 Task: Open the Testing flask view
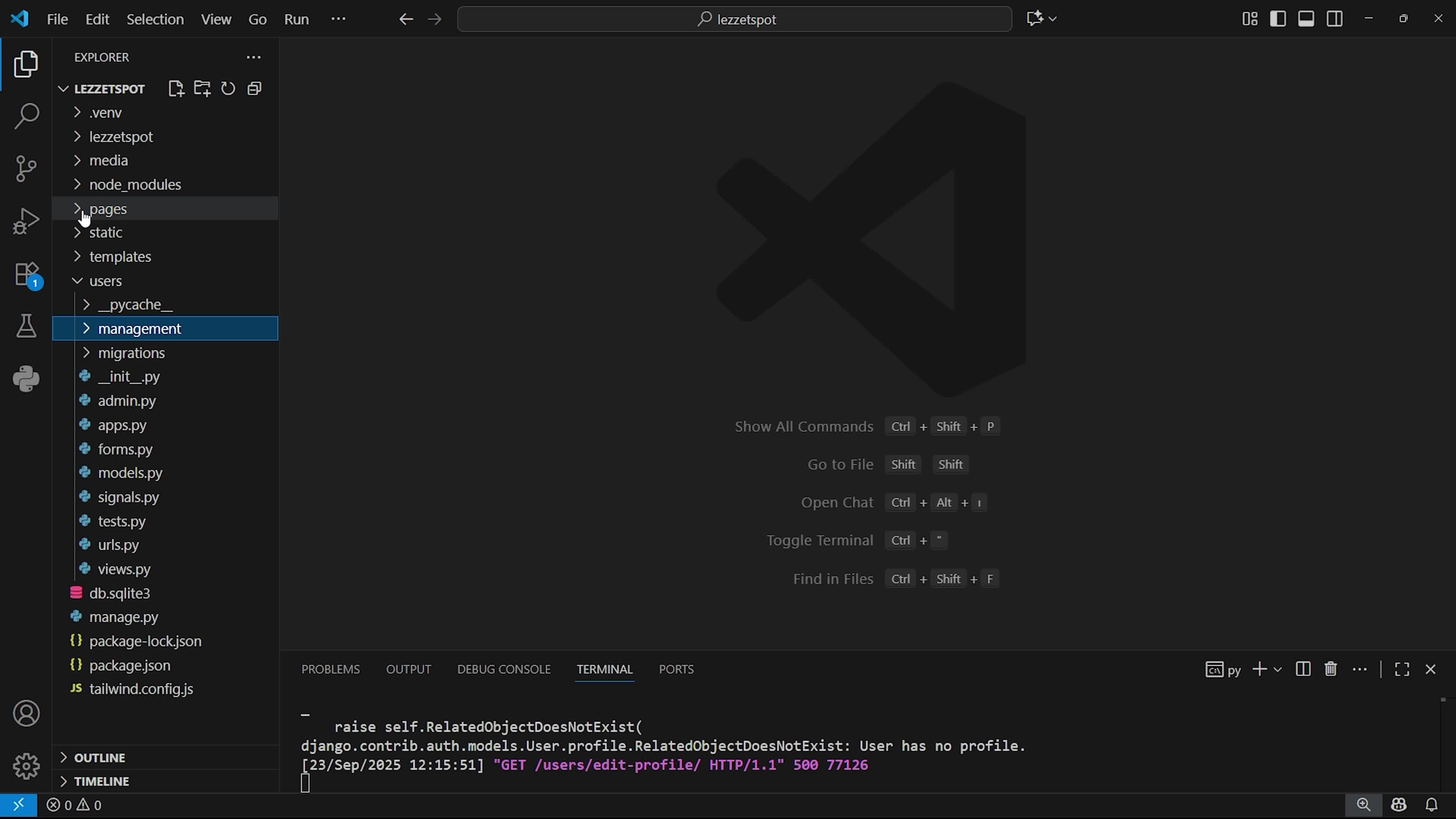pyautogui.click(x=26, y=326)
